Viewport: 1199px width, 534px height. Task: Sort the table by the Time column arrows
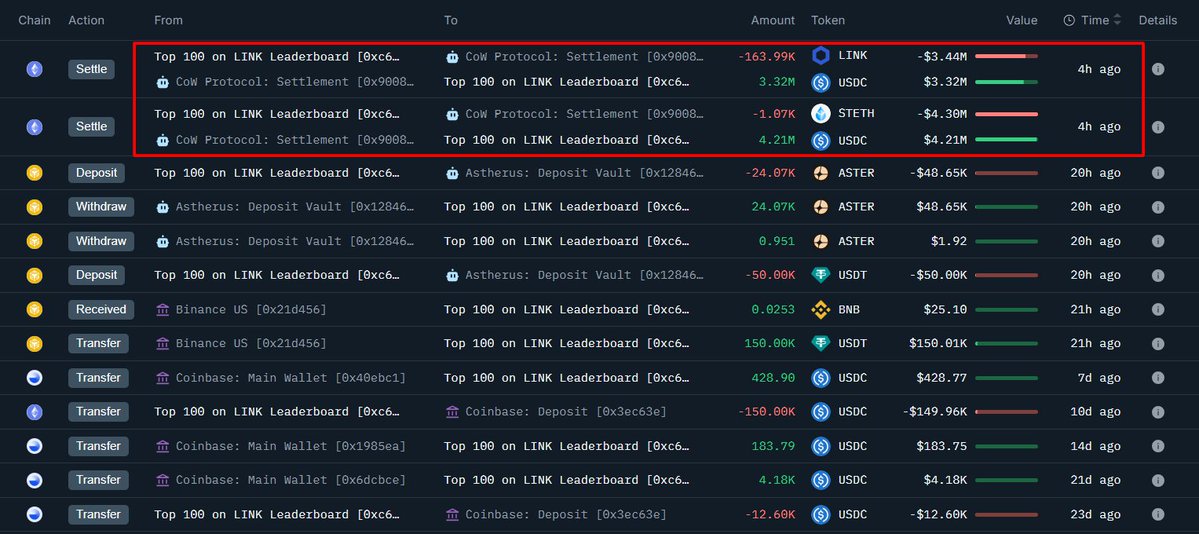1117,20
